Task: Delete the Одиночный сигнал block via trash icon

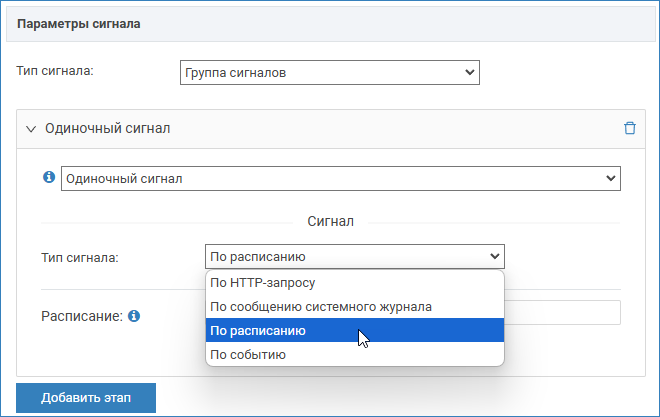Action: pyautogui.click(x=629, y=128)
